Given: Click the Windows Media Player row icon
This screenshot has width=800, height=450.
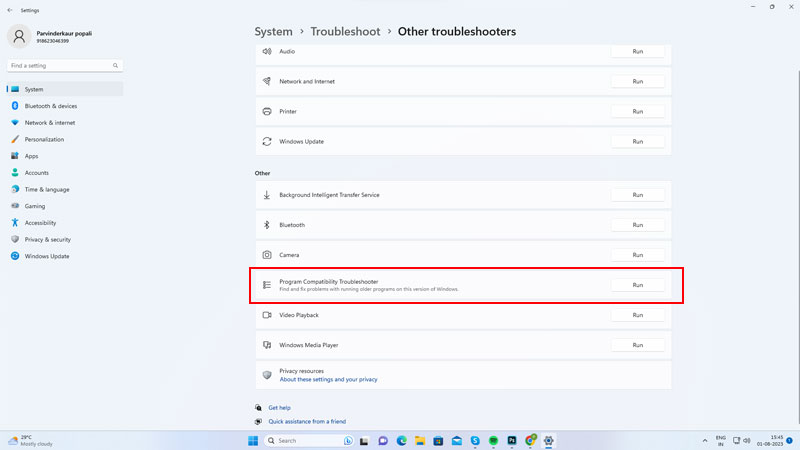Looking at the screenshot, I should pos(267,345).
